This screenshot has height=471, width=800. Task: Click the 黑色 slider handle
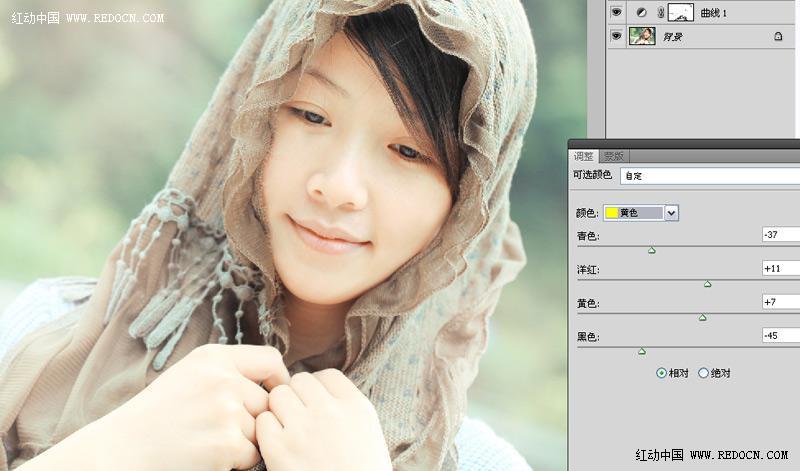[642, 351]
